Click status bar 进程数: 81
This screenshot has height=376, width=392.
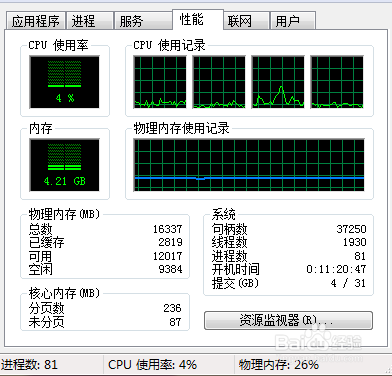click(29, 365)
